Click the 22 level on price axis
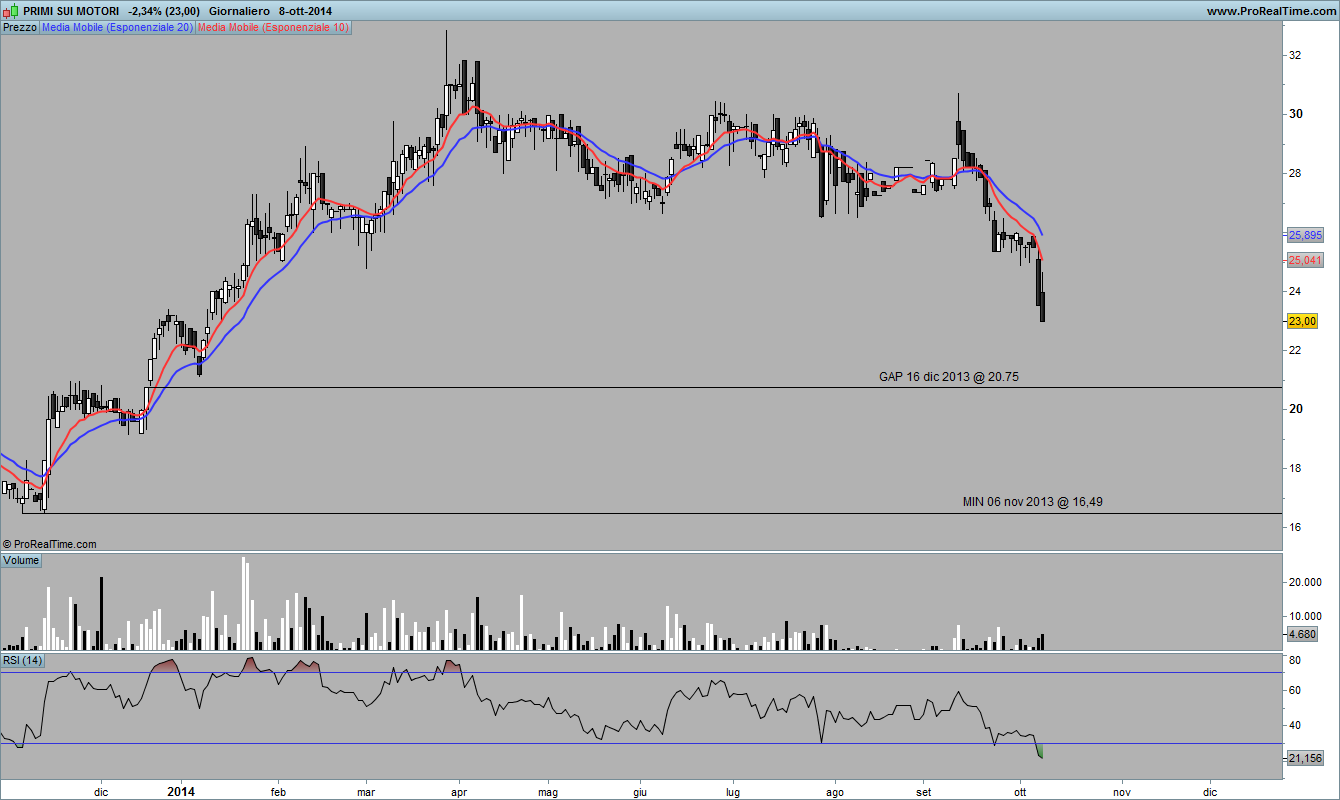 click(1294, 350)
